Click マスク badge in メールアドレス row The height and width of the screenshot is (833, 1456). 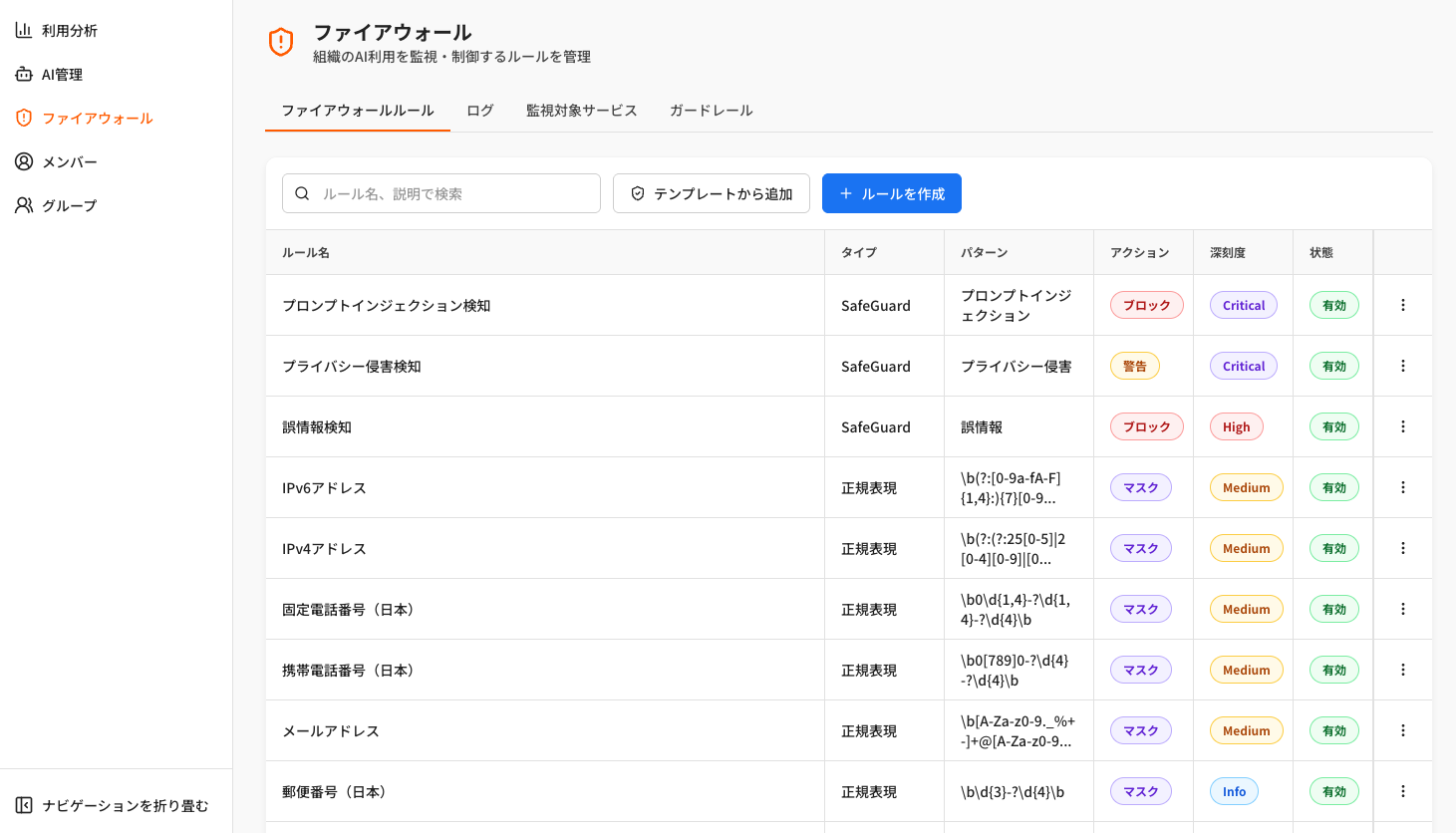[1141, 731]
